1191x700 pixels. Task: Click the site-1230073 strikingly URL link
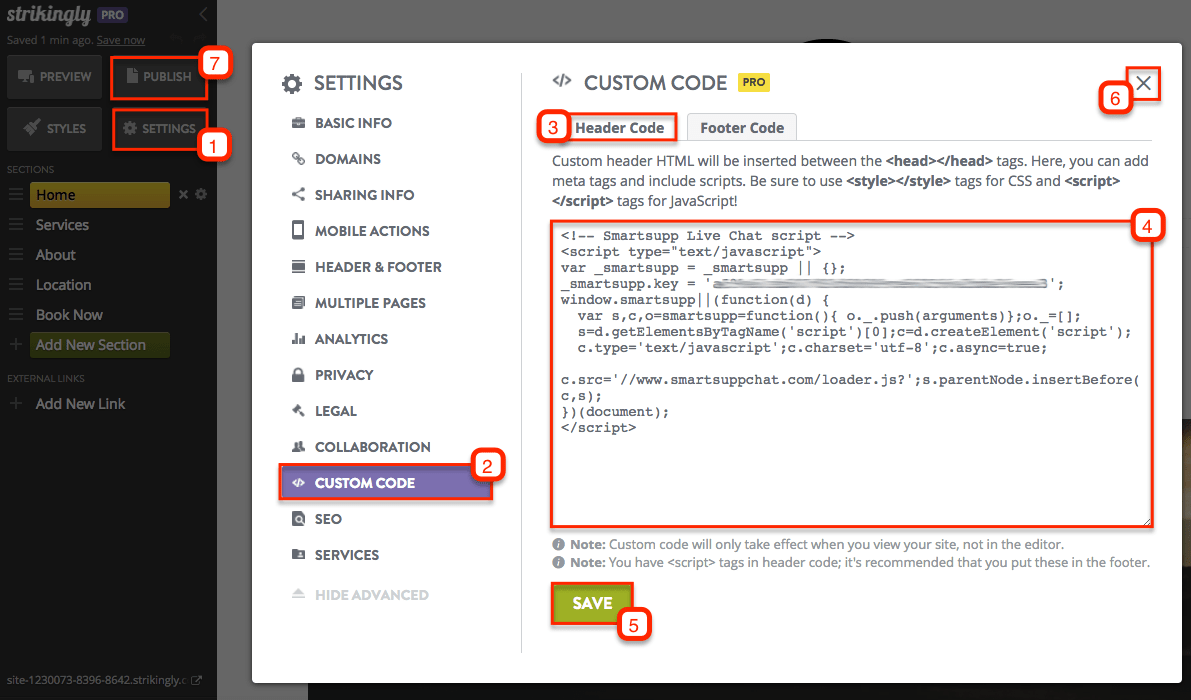click(96, 680)
